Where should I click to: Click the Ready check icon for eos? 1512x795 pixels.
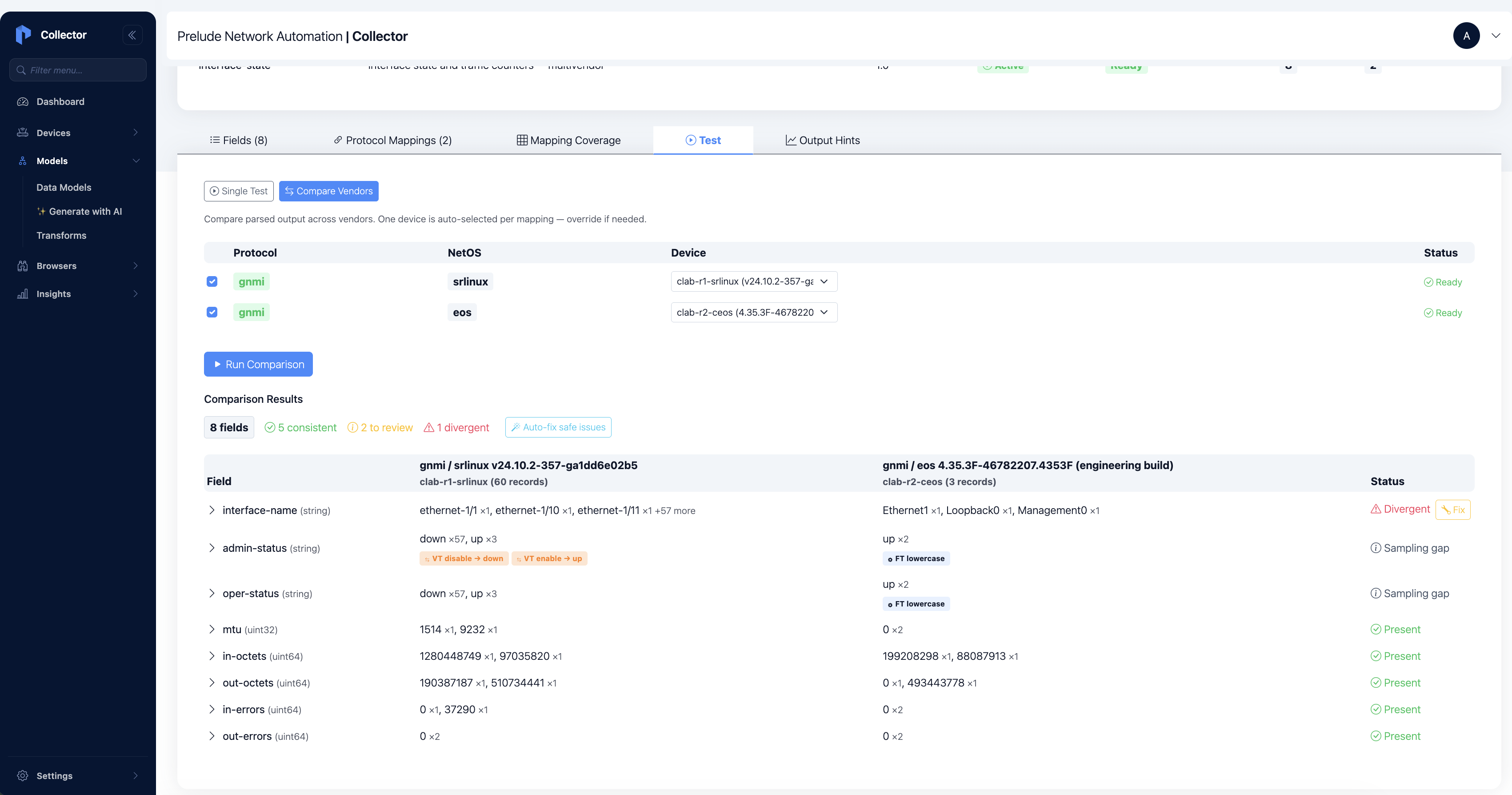(1428, 313)
